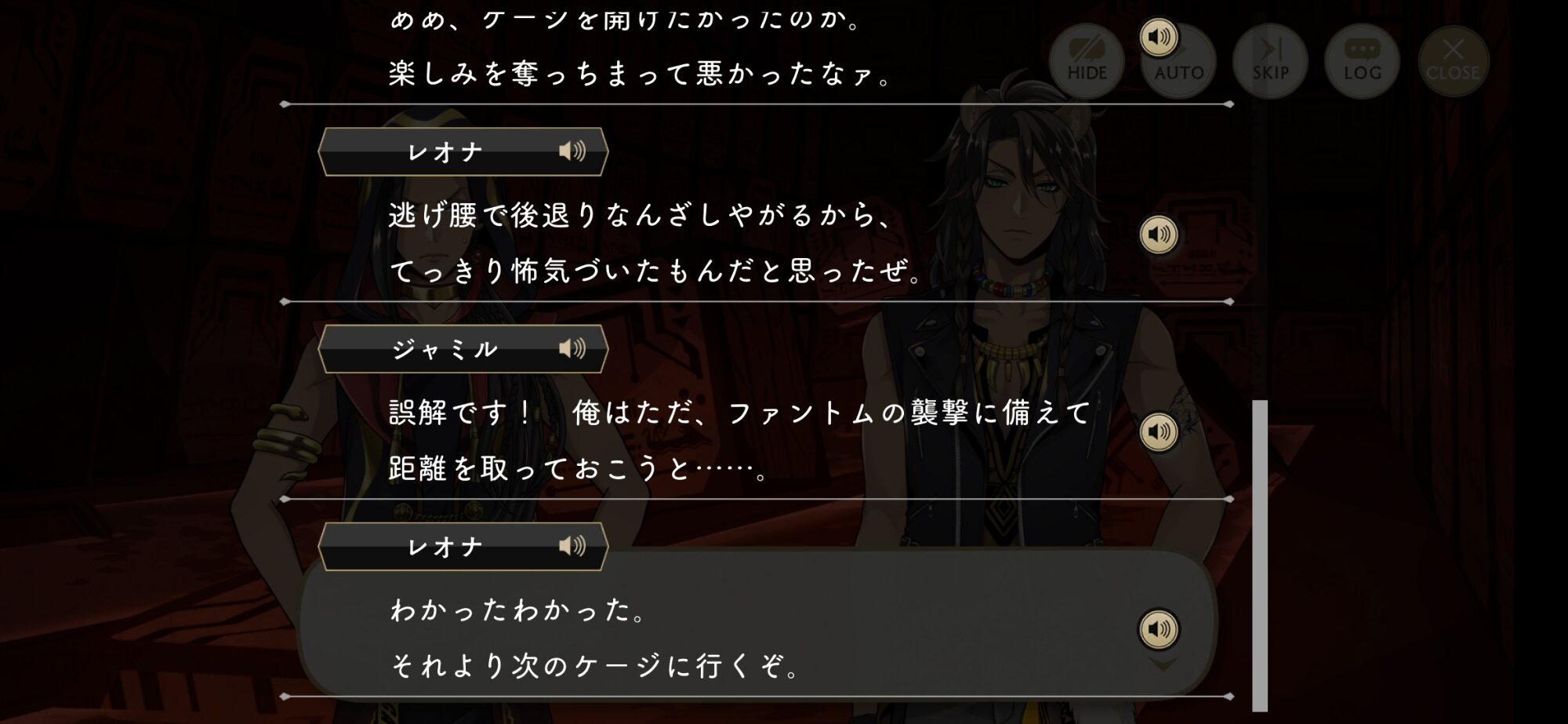Click the down arrow in highlighted dialogue
1568x724 pixels.
pyautogui.click(x=1163, y=665)
